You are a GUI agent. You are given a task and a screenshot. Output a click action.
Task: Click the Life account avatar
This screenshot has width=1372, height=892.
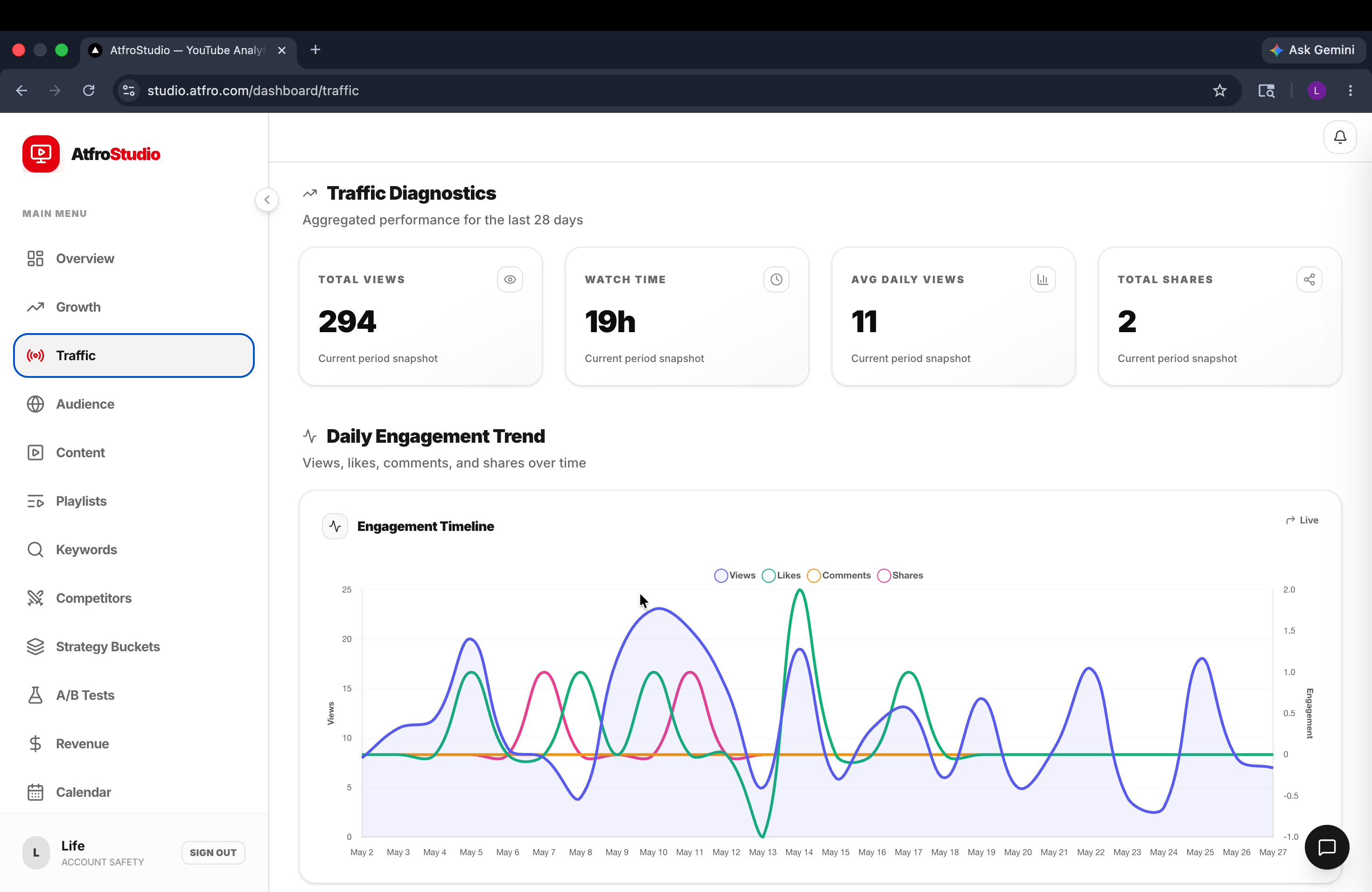click(x=36, y=853)
